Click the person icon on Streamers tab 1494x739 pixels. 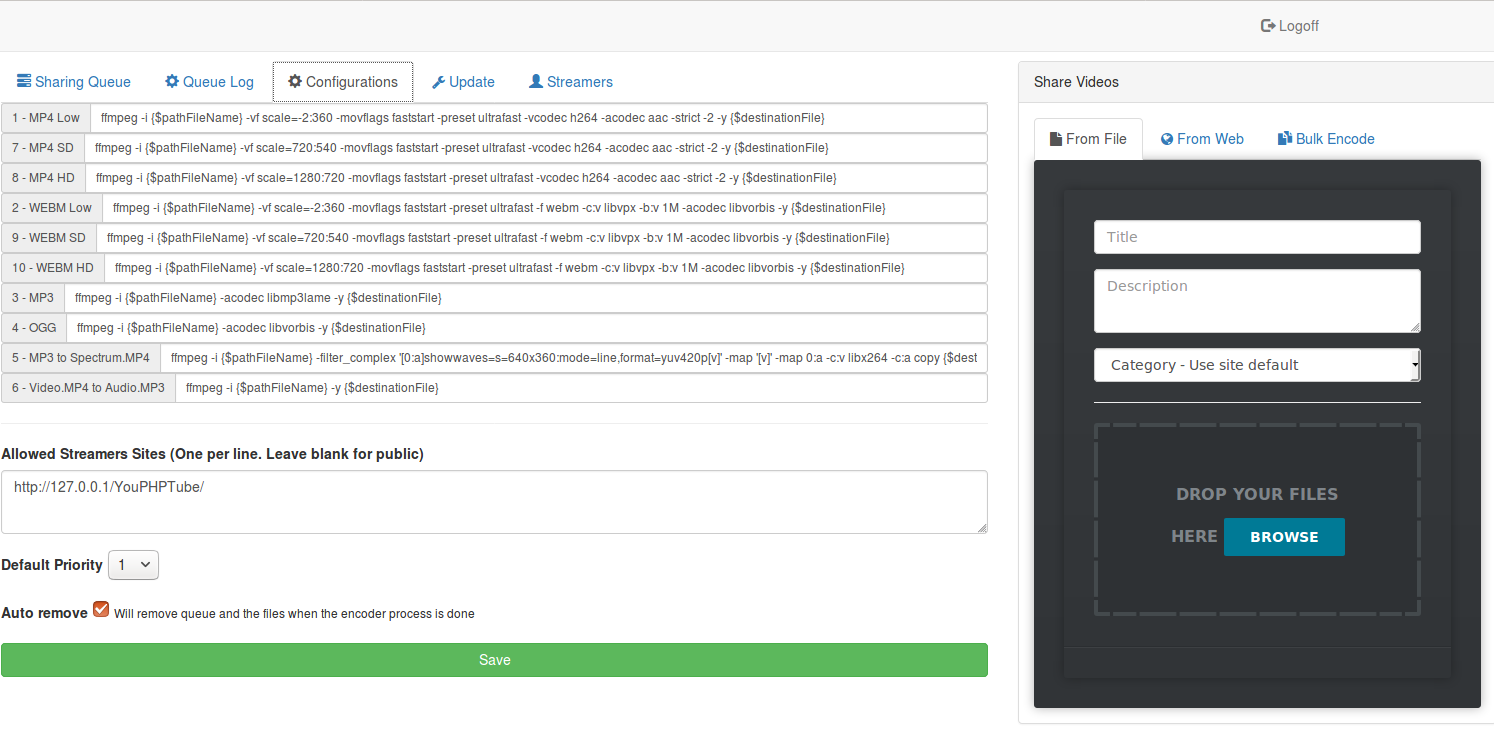[x=534, y=81]
